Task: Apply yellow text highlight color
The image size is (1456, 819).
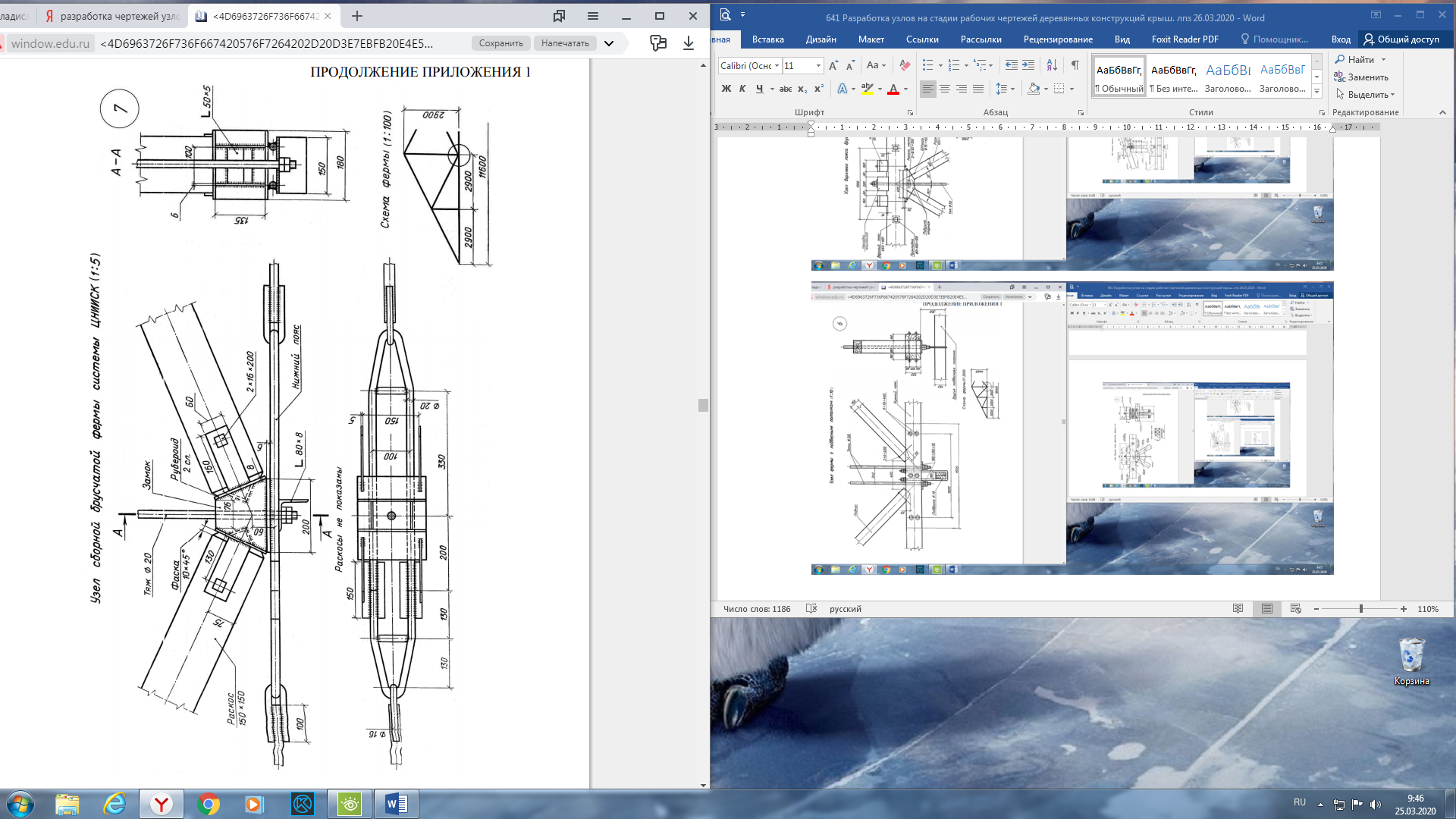Action: tap(868, 89)
